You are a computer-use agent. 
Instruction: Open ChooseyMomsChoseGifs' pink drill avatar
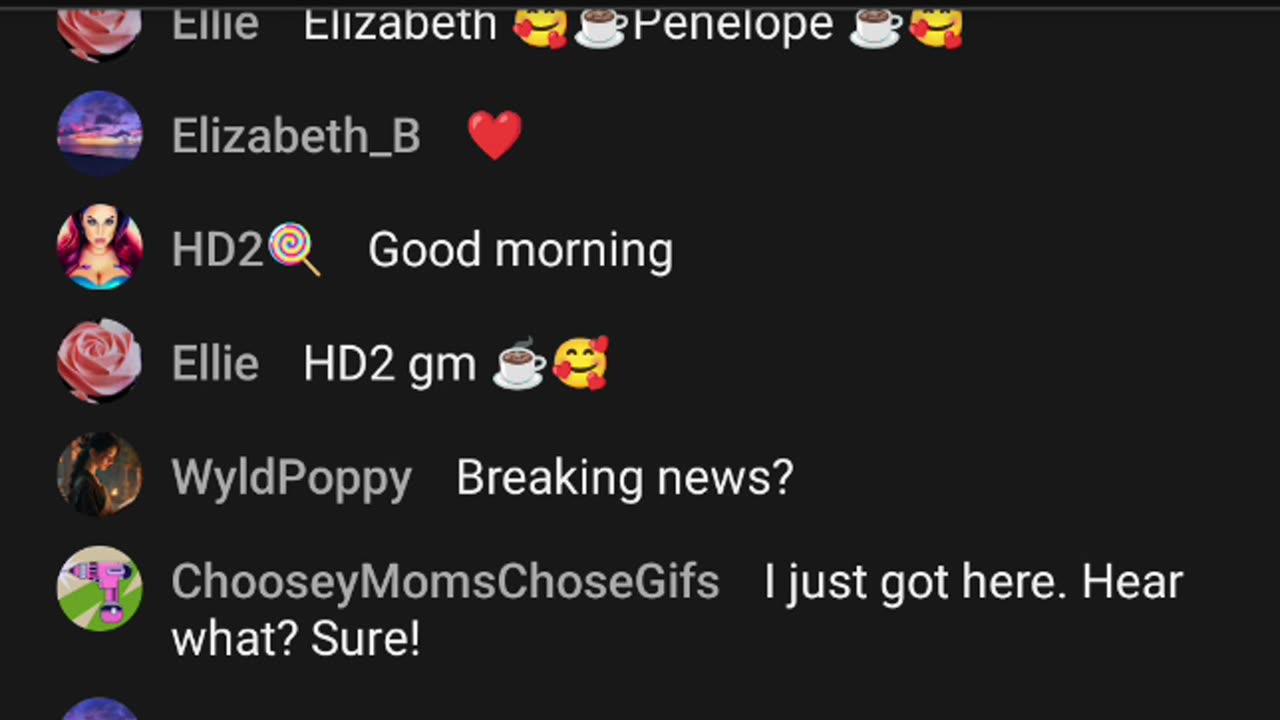(x=99, y=588)
